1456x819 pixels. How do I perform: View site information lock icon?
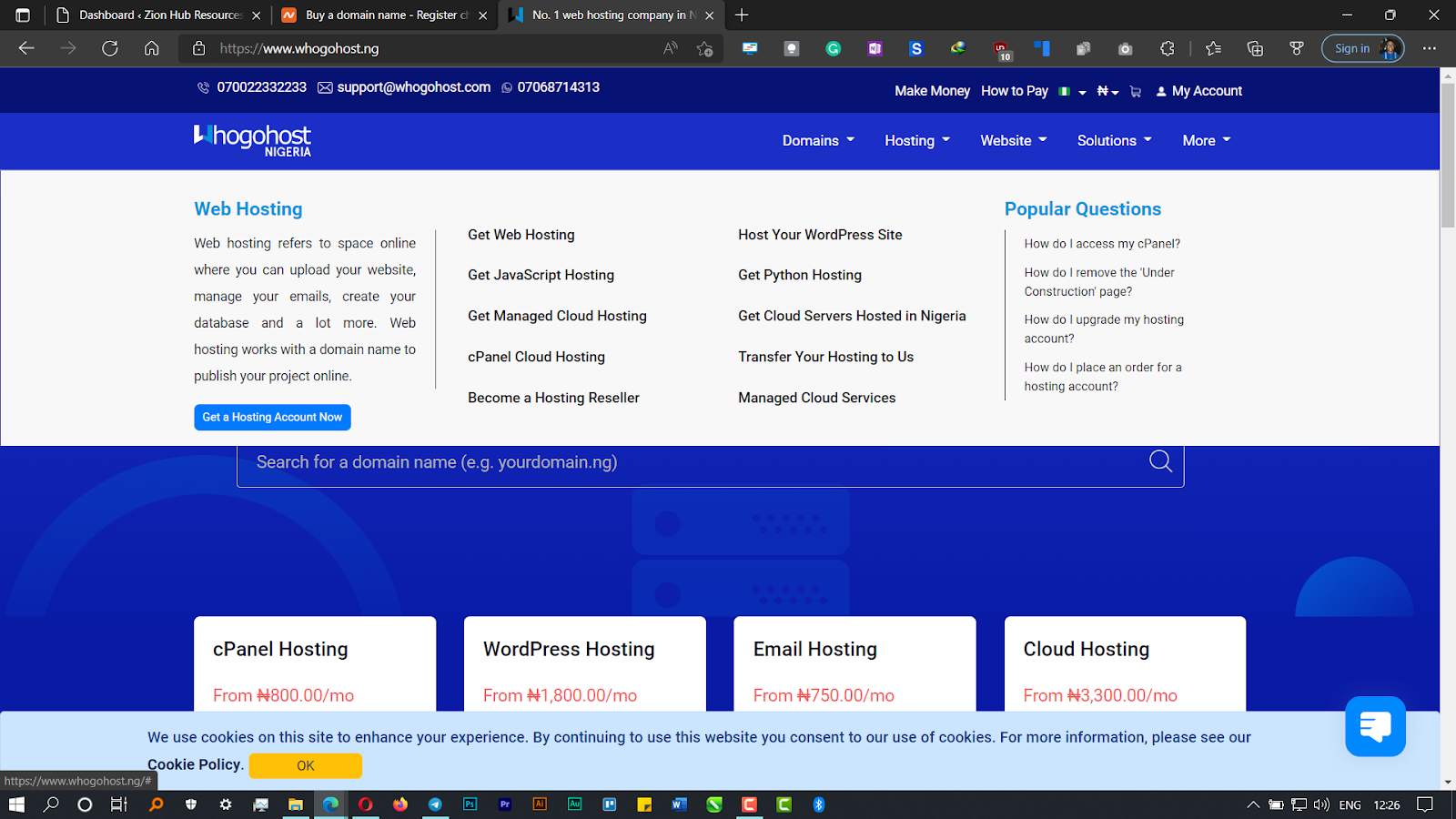(198, 48)
